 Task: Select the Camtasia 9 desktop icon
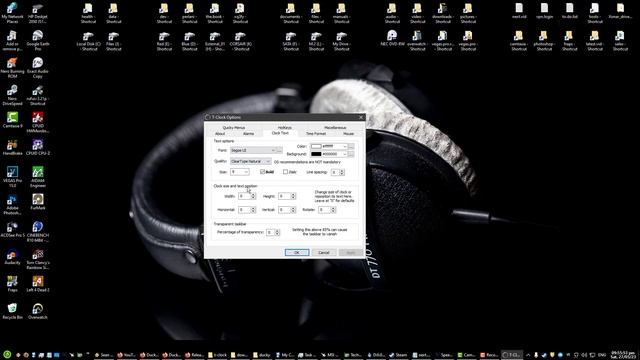pyautogui.click(x=12, y=120)
